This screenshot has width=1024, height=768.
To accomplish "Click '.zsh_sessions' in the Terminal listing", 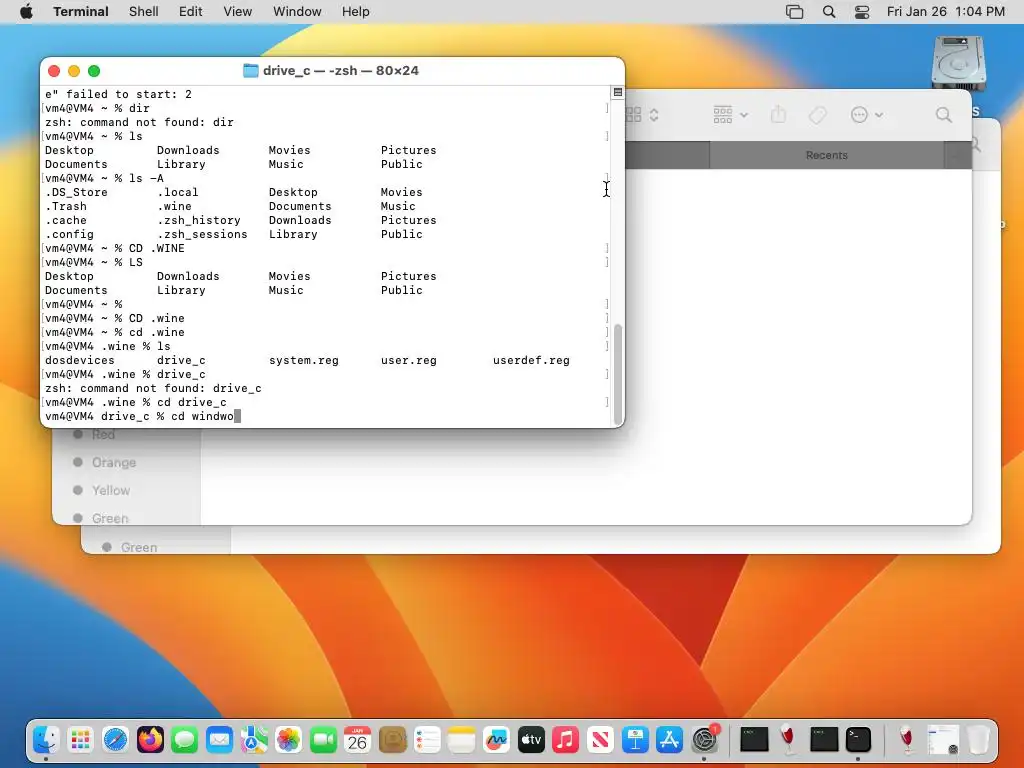I will tap(202, 234).
